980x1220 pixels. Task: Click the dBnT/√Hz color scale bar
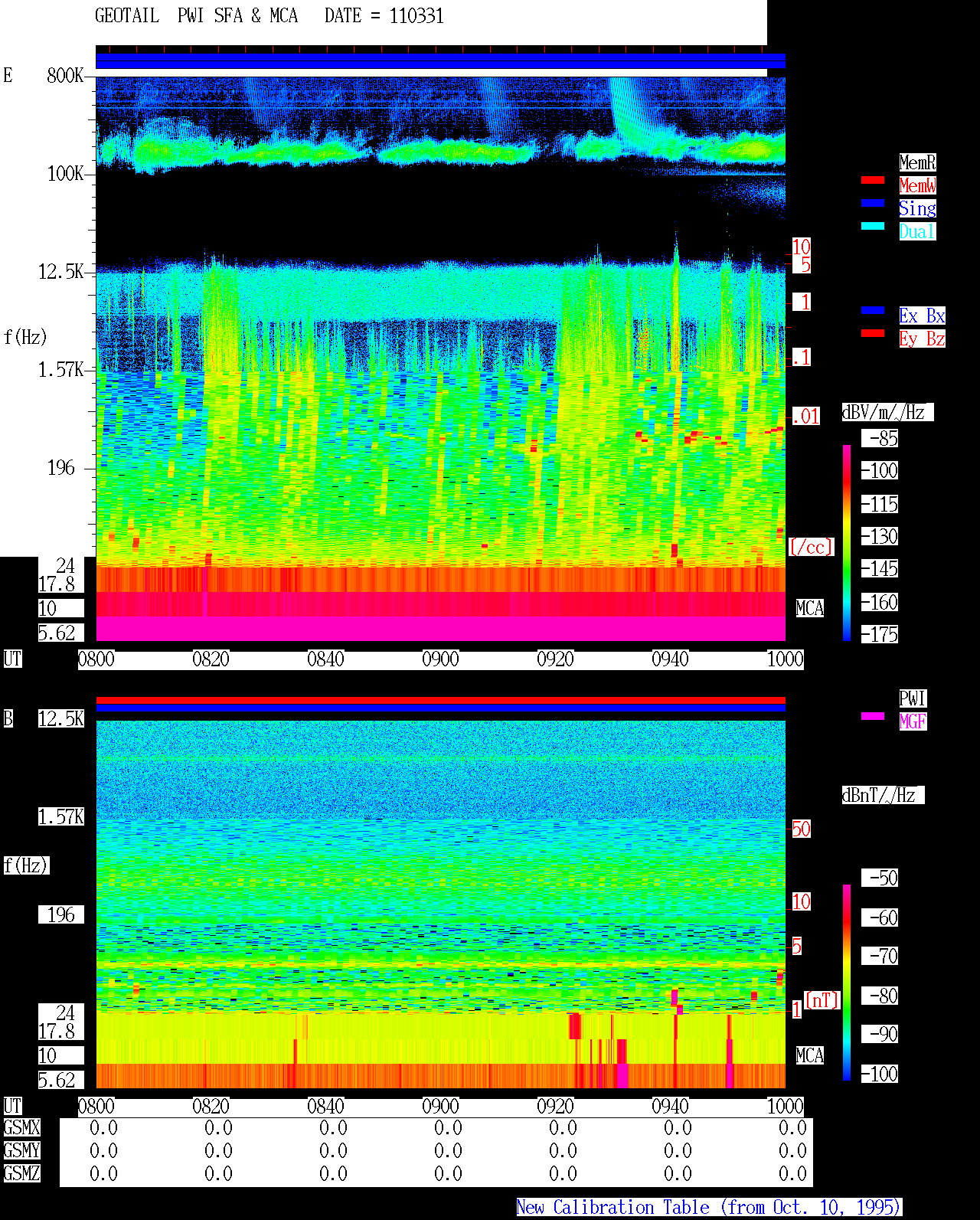coord(847,983)
